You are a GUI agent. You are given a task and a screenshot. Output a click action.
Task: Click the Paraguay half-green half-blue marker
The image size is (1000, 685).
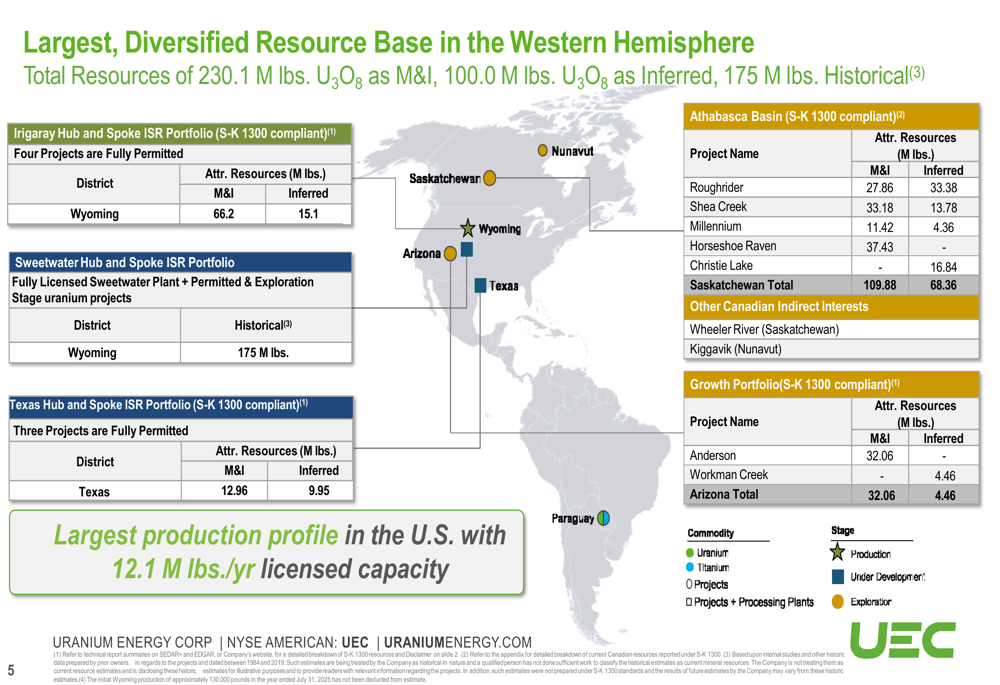tap(603, 518)
